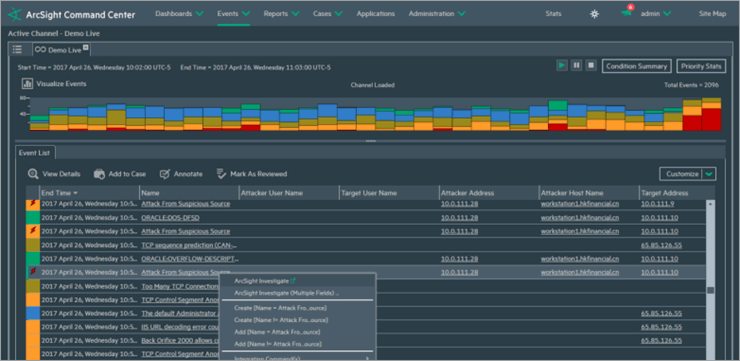The width and height of the screenshot is (740, 361).
Task: Click lightning icon in row targeting 10.0.111.9
Action: click(33, 204)
